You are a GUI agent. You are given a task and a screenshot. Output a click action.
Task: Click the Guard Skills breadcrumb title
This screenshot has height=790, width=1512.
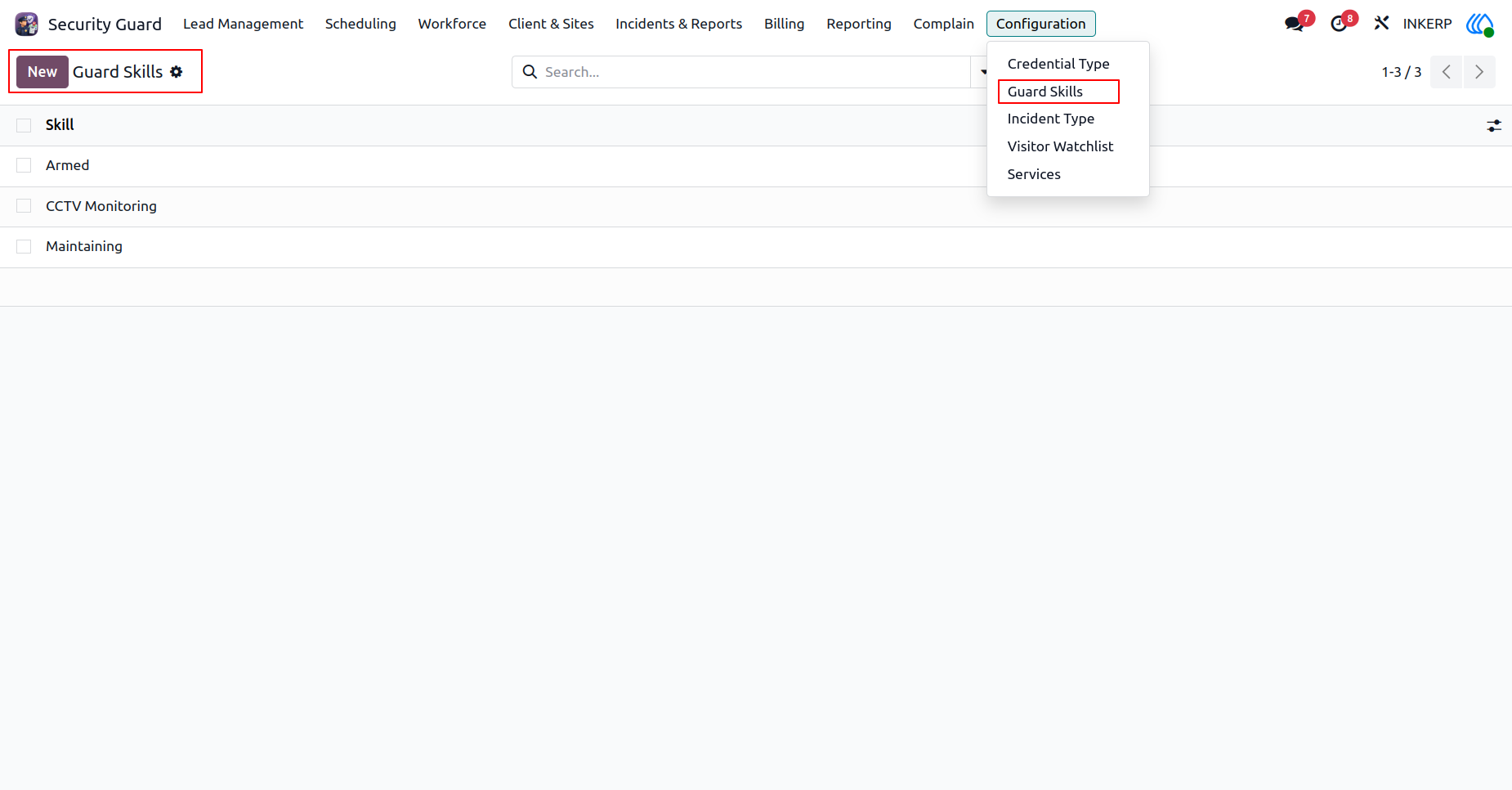click(x=118, y=72)
